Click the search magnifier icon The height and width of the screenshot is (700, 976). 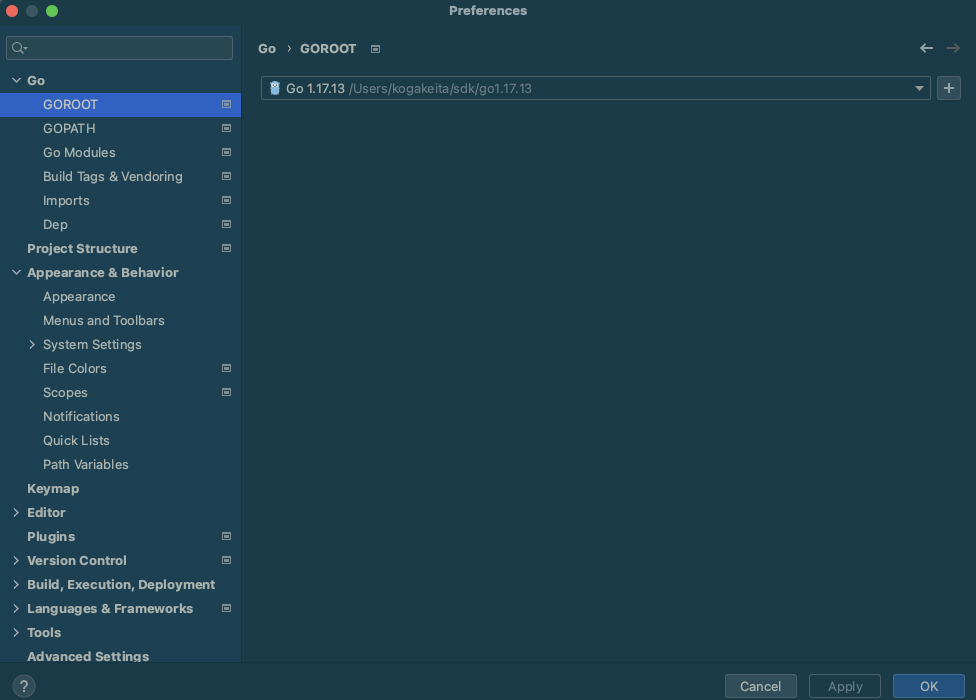coord(19,48)
